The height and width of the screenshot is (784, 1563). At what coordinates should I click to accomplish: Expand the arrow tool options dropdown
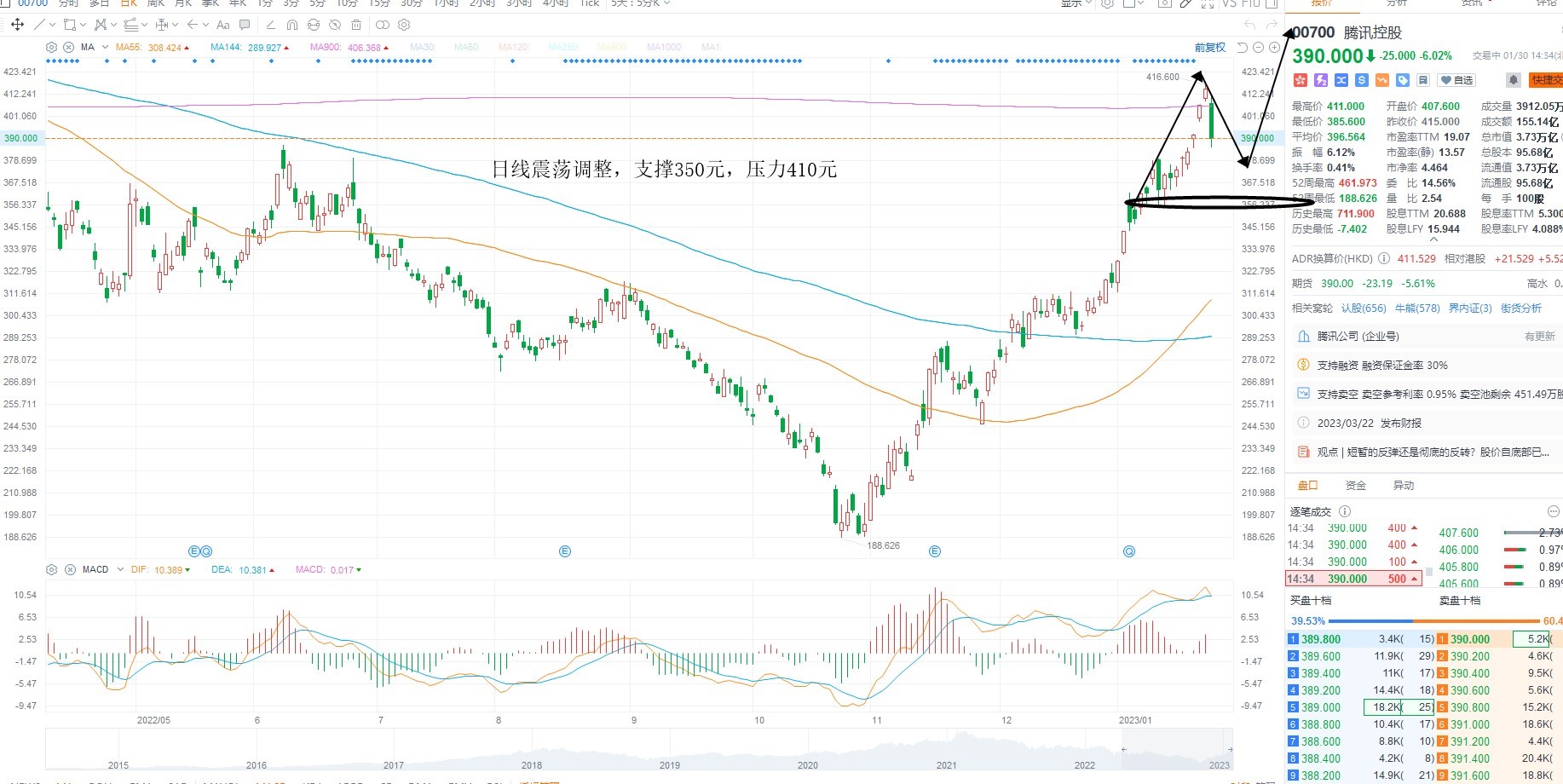[x=205, y=25]
